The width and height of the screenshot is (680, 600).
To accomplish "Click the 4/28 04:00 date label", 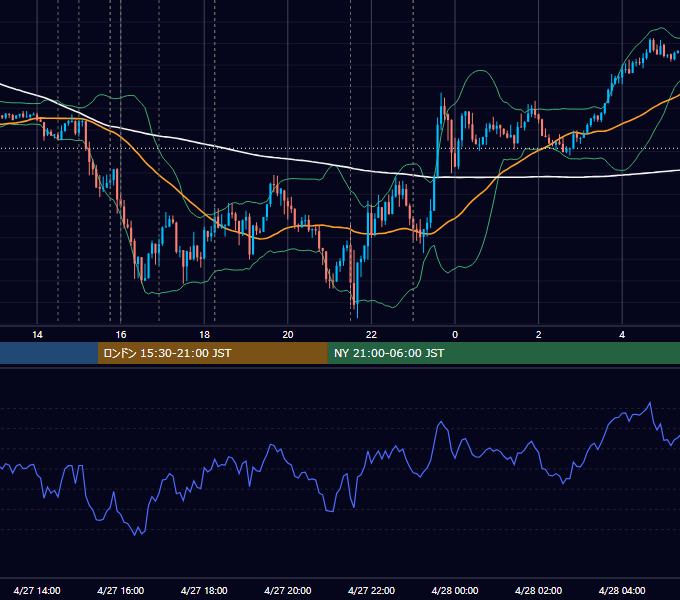I will click(622, 590).
